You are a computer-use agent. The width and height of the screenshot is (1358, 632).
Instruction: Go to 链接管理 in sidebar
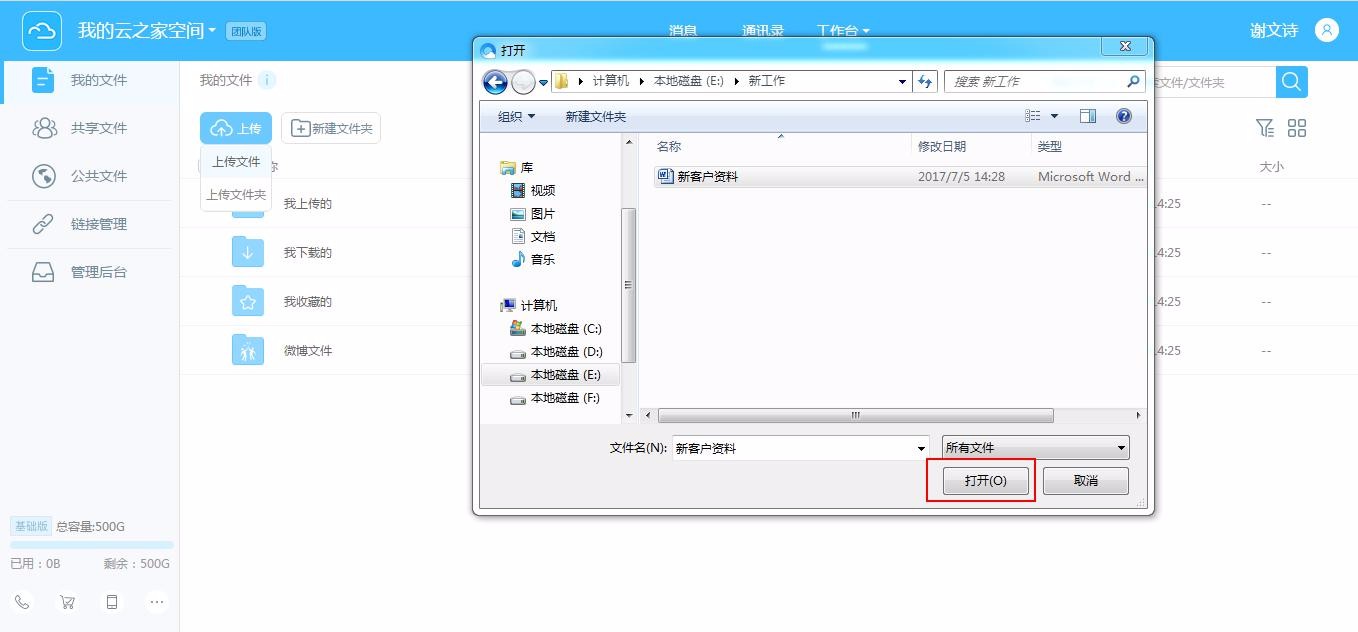tap(98, 224)
